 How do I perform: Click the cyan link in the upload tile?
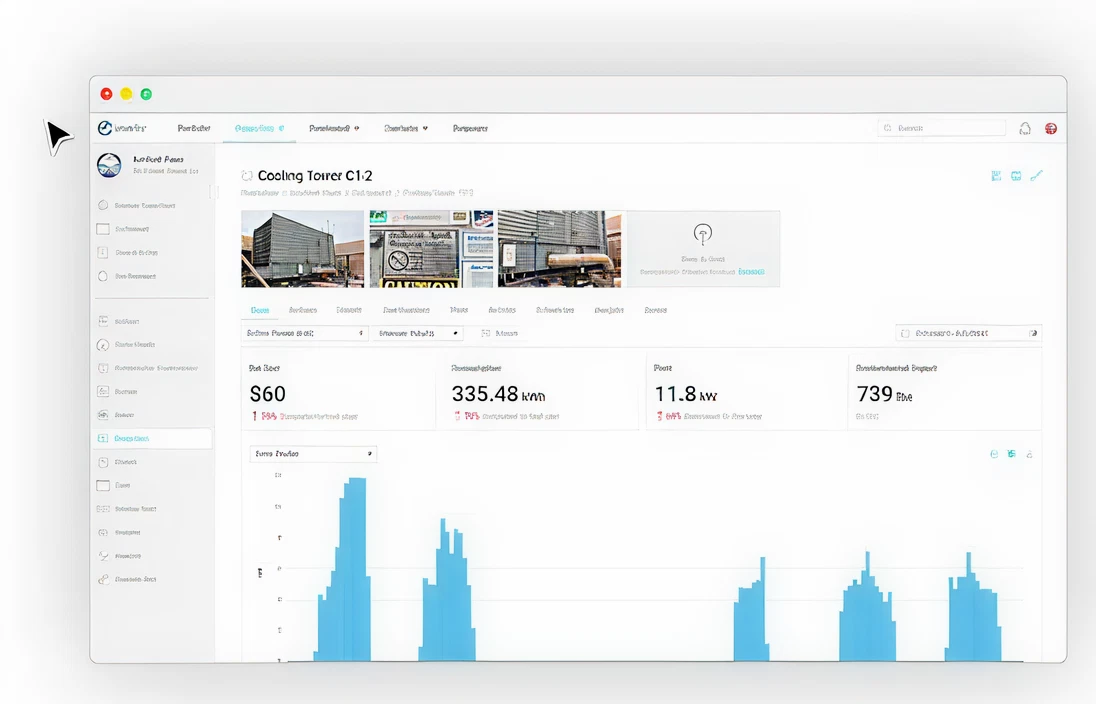tap(751, 271)
